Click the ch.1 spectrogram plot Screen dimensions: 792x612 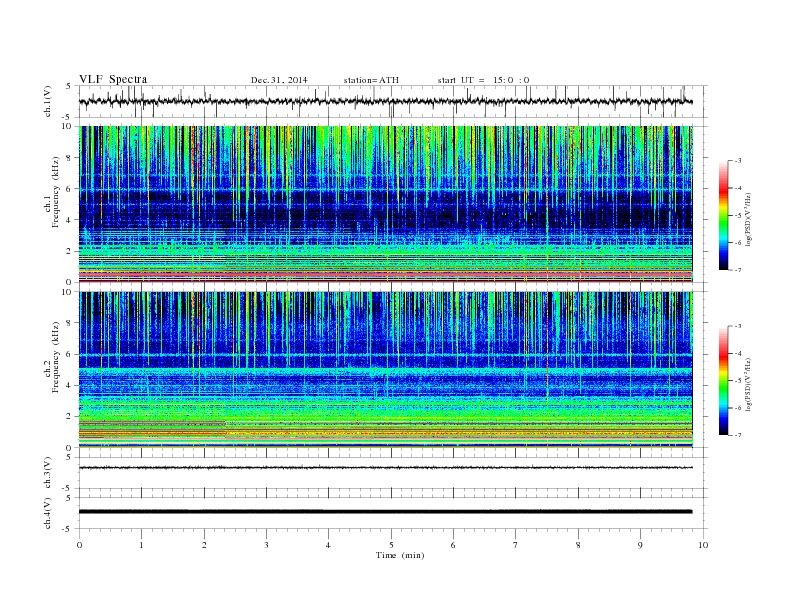click(386, 204)
